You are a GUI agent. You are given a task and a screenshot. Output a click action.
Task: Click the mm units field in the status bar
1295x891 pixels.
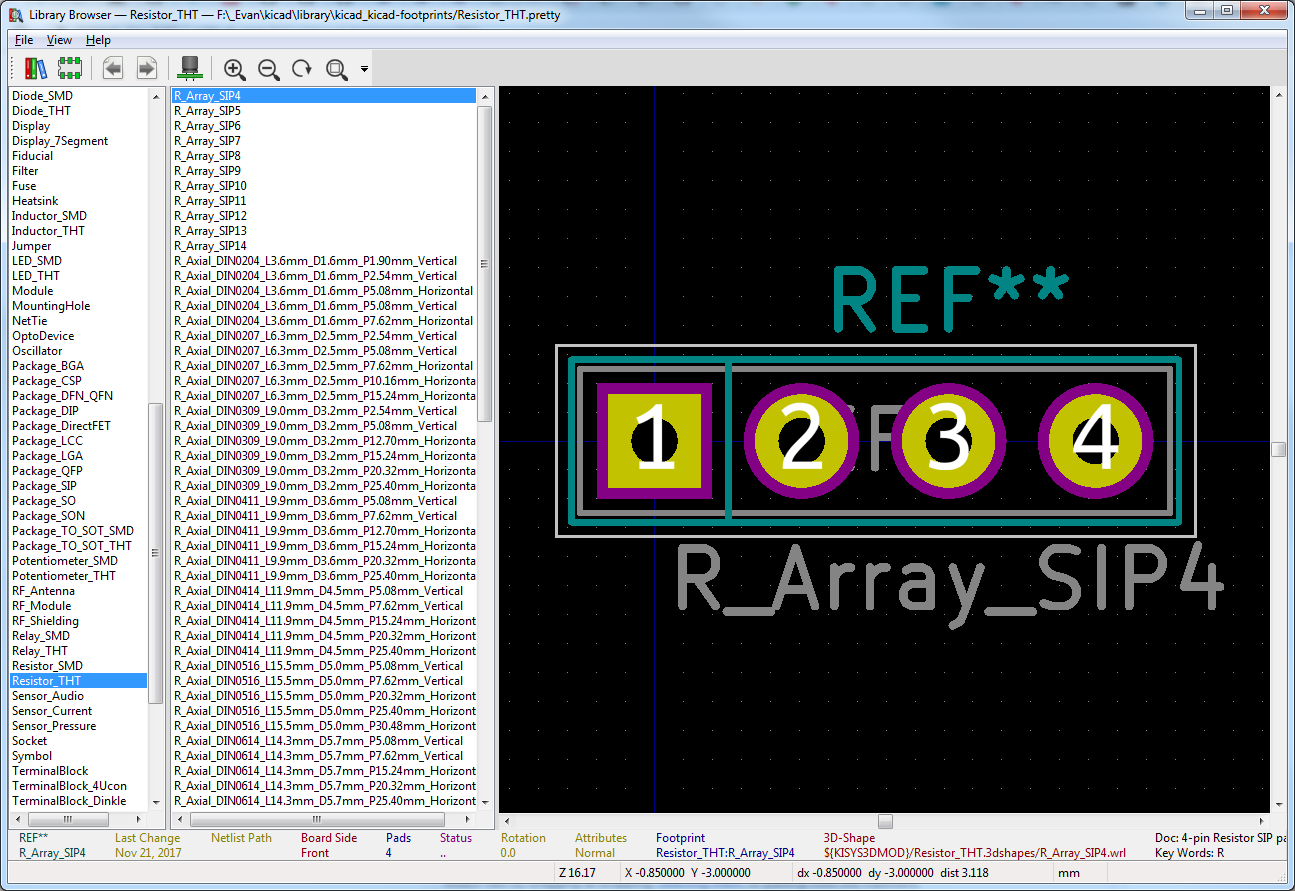(x=1067, y=872)
